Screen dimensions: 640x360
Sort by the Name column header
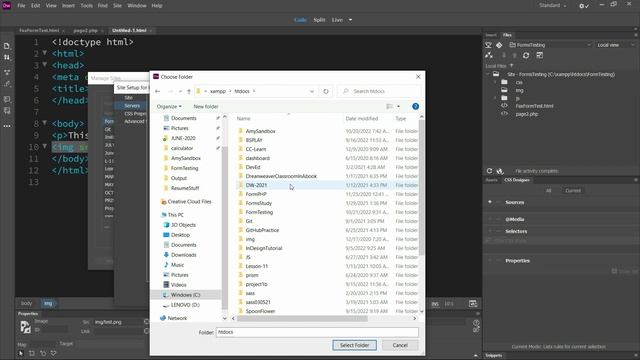244,118
